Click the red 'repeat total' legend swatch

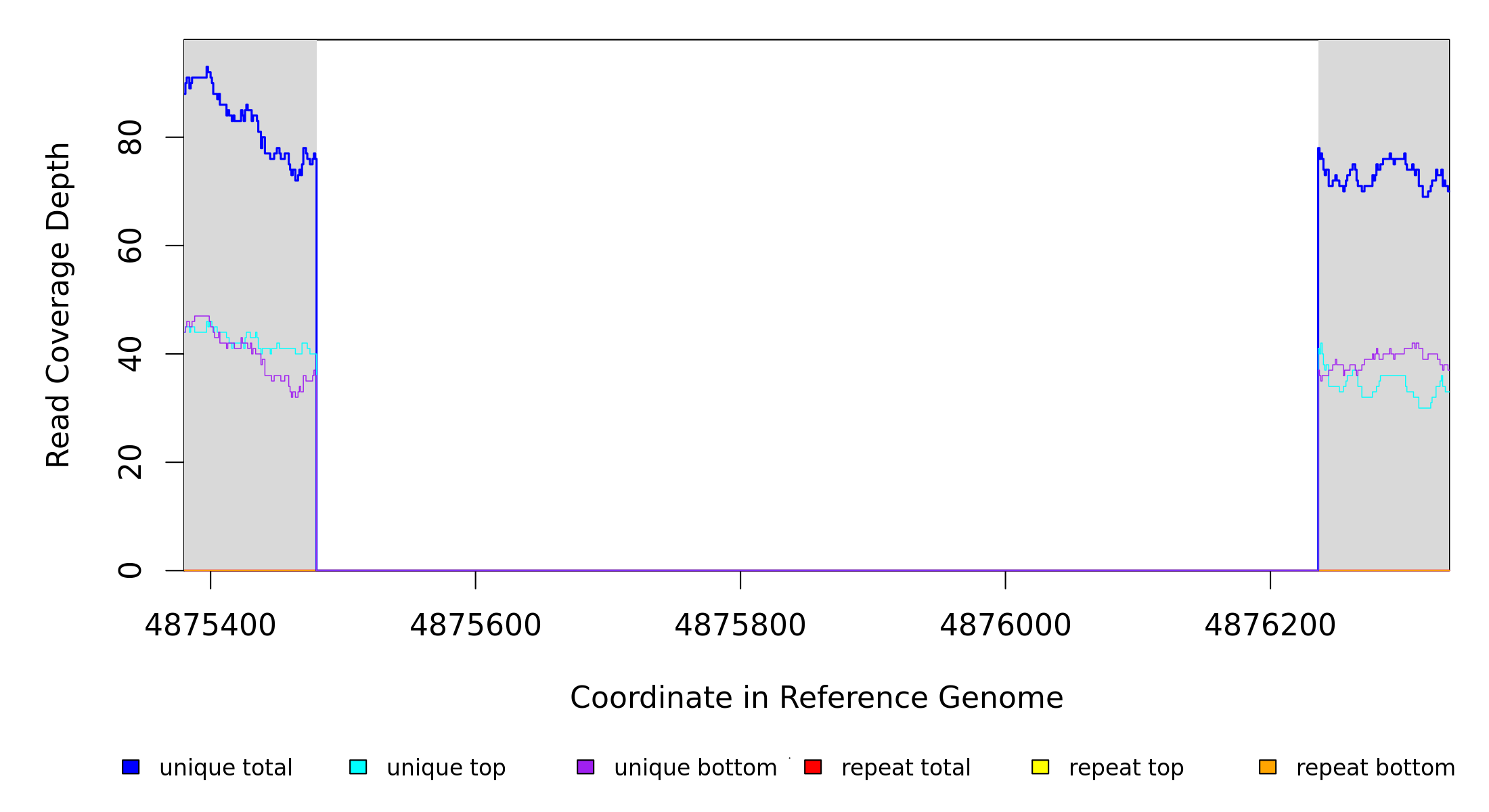pos(813,767)
